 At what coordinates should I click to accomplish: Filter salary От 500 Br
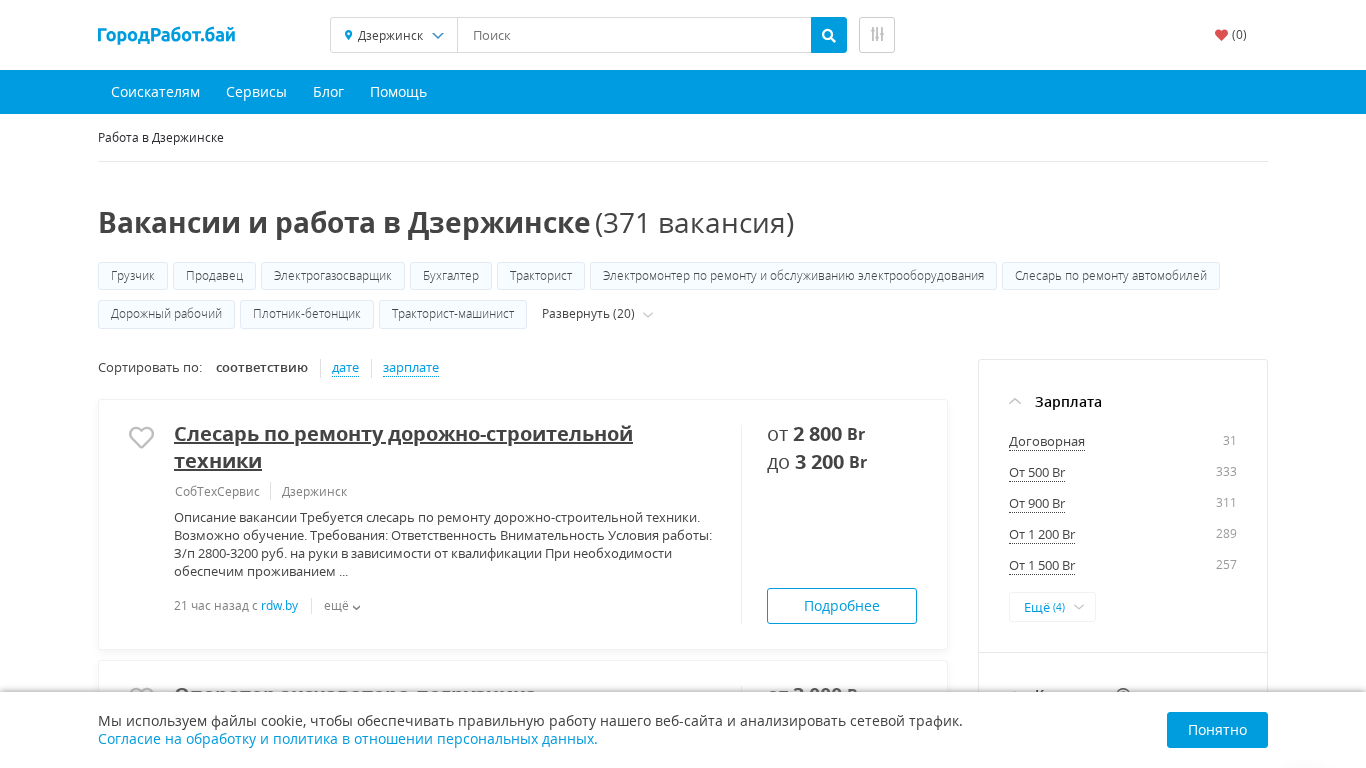click(x=1037, y=473)
